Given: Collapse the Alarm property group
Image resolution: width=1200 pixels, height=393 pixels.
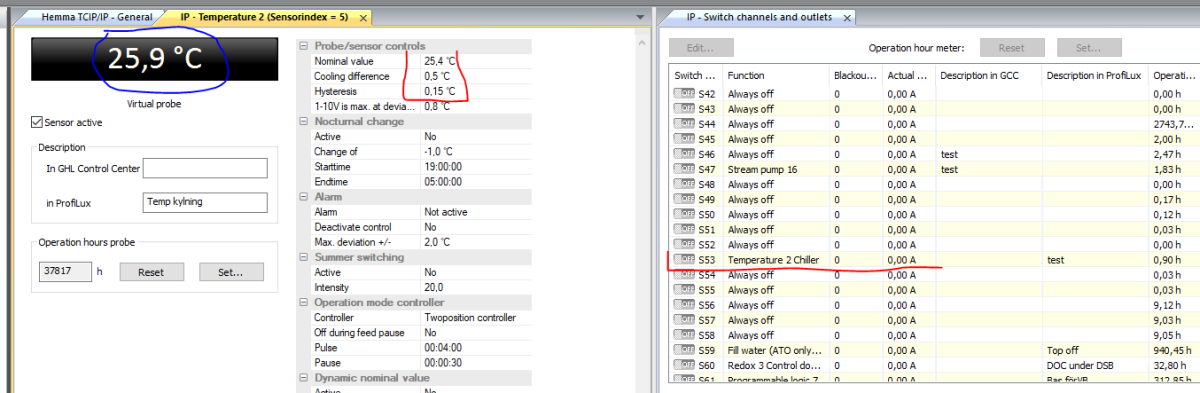Looking at the screenshot, I should [x=305, y=197].
